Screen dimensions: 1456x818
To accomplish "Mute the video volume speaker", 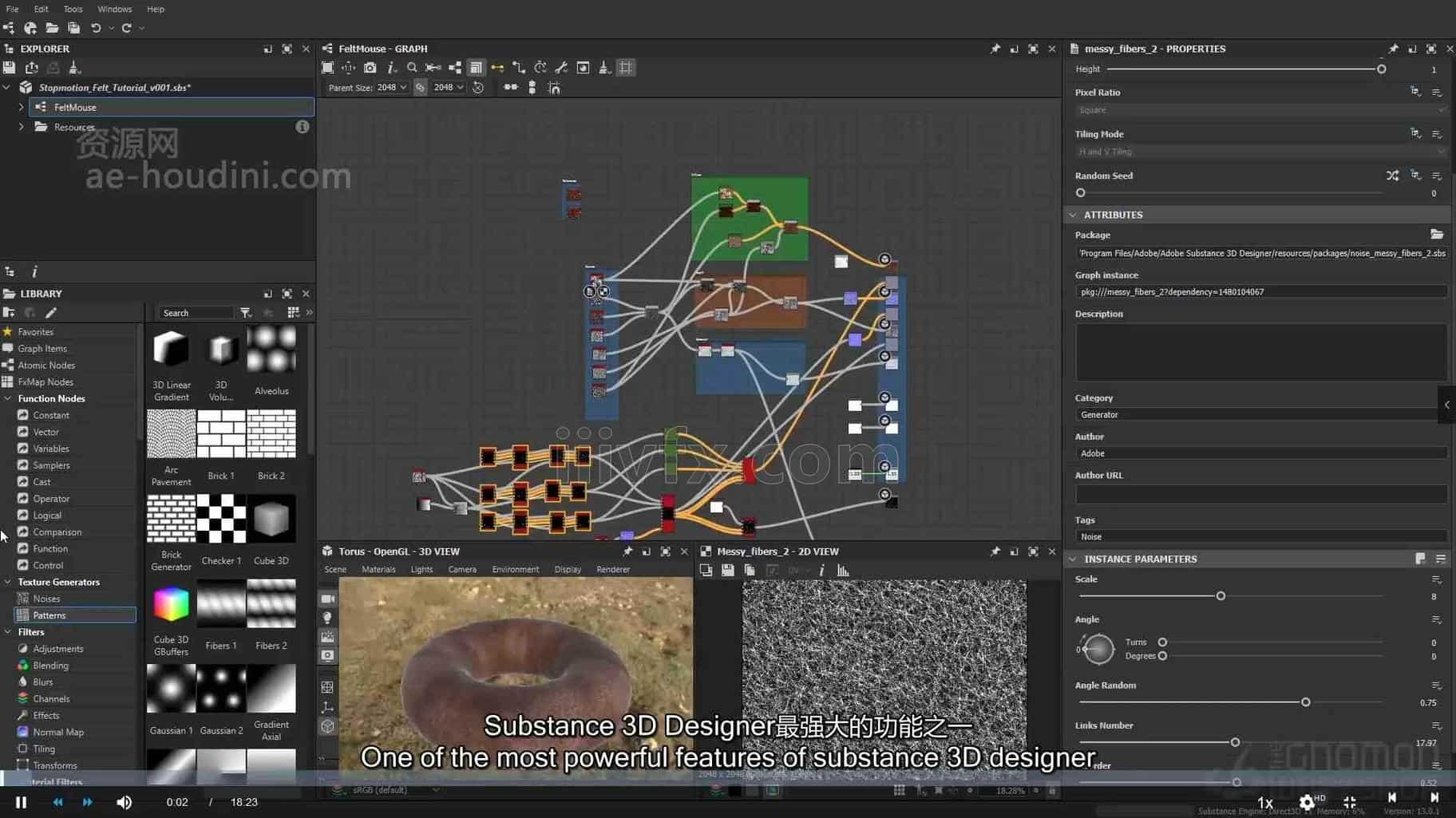I will click(124, 802).
